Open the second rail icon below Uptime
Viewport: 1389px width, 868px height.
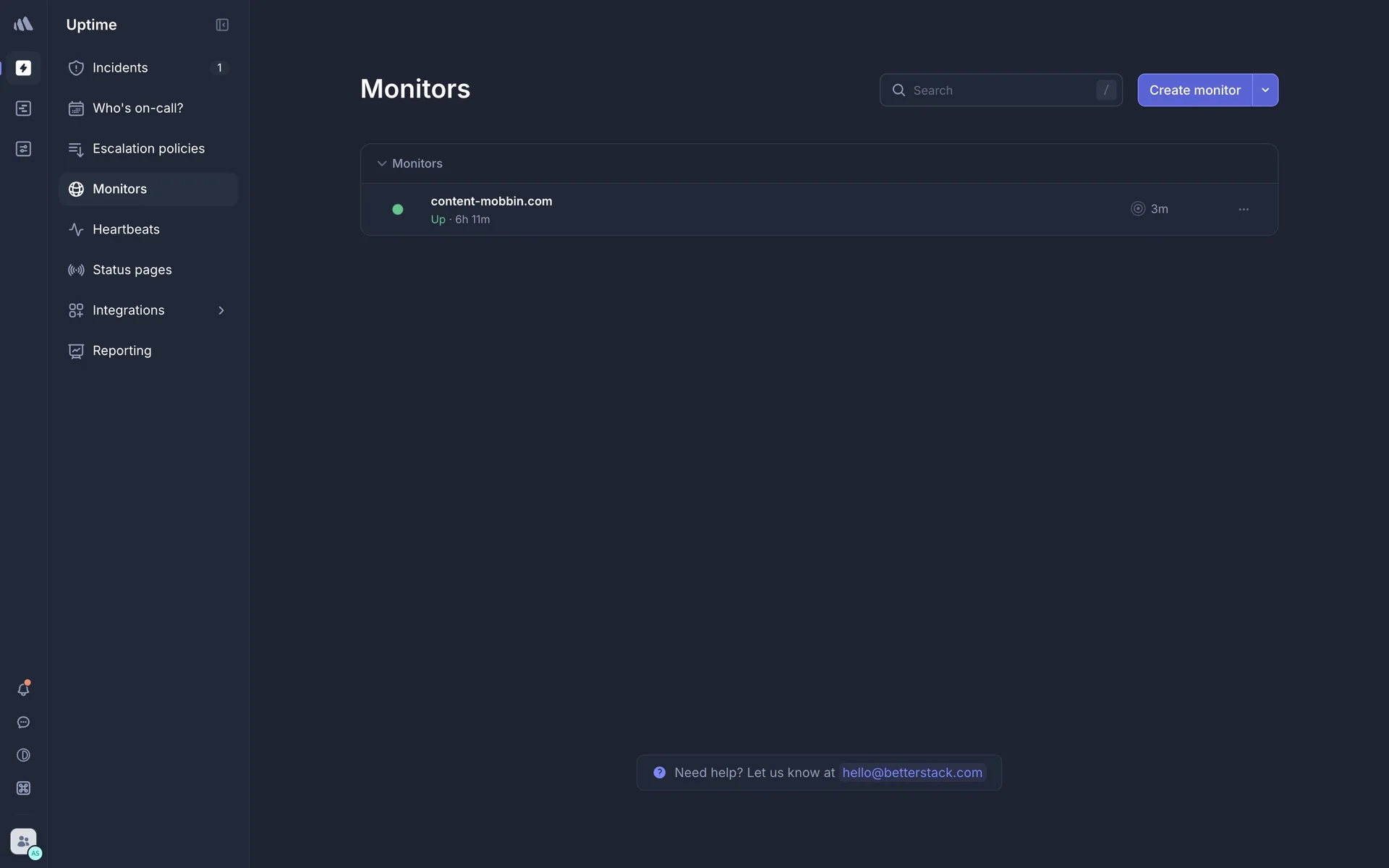[23, 109]
